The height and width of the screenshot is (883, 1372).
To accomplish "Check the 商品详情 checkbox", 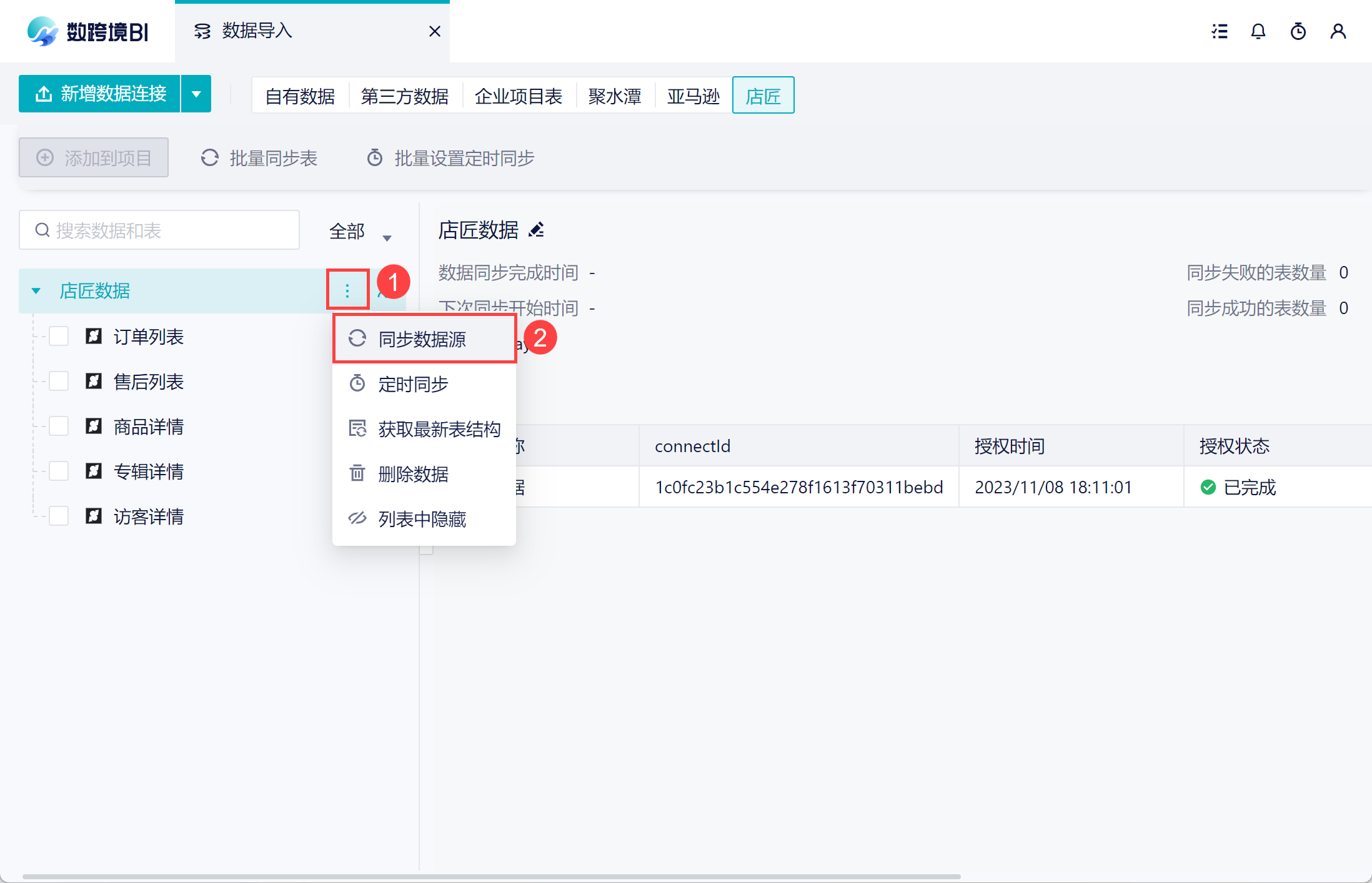I will pos(59,427).
